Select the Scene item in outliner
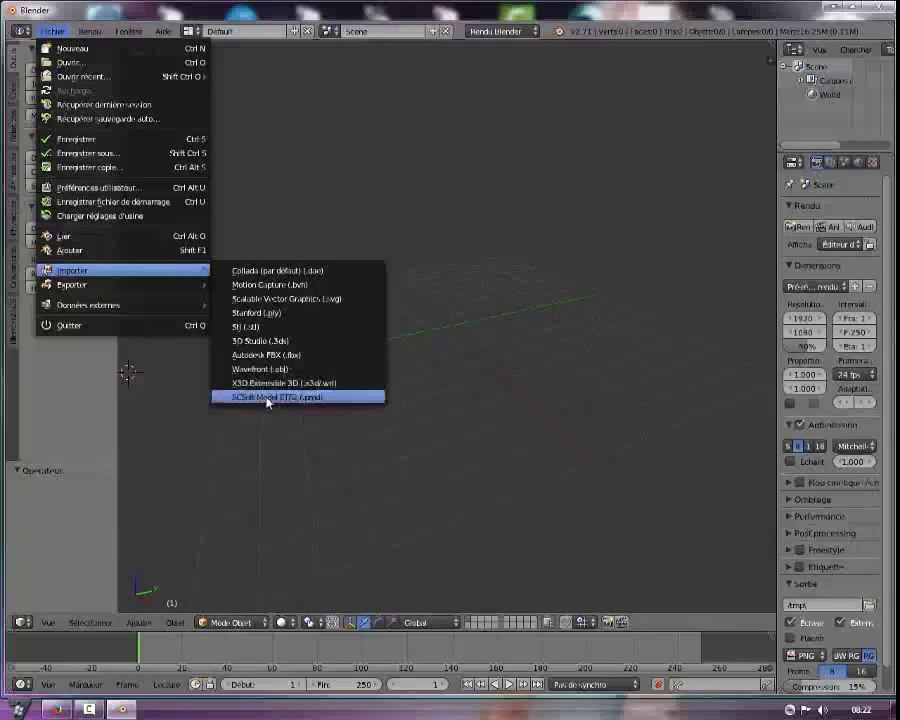This screenshot has width=900, height=720. (x=816, y=67)
